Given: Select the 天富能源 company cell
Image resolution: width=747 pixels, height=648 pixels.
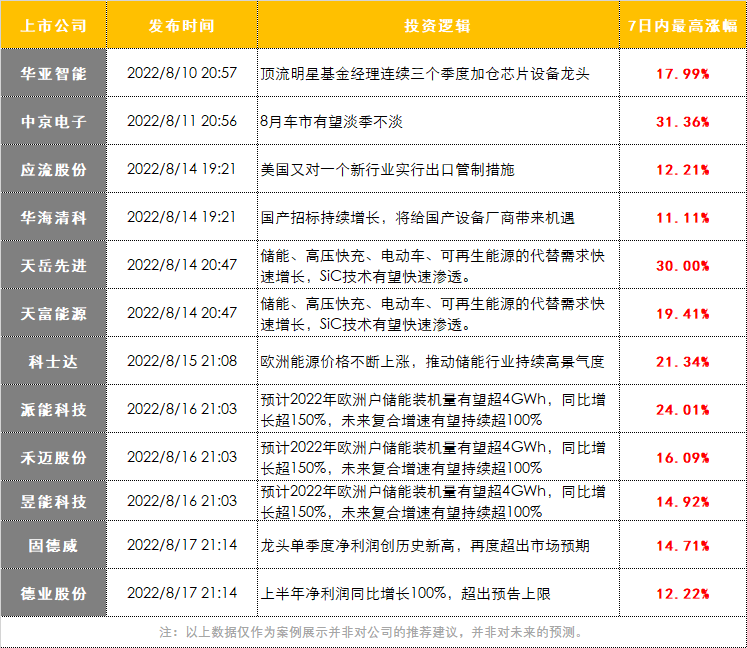Looking at the screenshot, I should [x=53, y=313].
